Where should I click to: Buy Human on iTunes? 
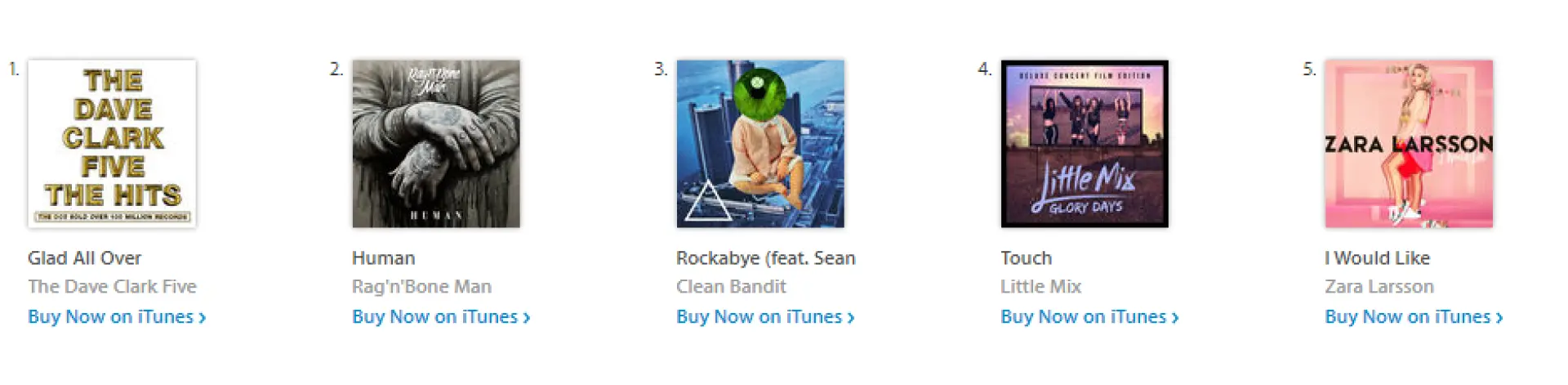click(441, 317)
